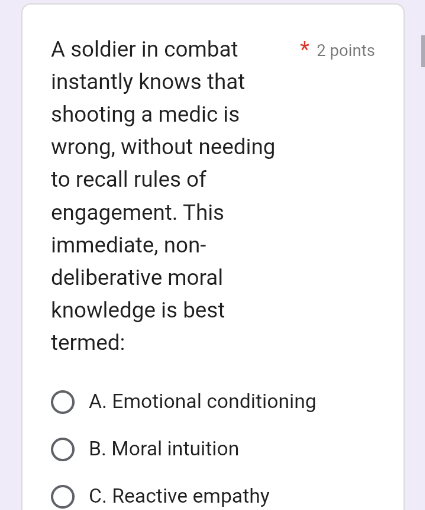Click the gray scrollbar thumb at right edge
This screenshot has width=425, height=510.
pyautogui.click(x=423, y=51)
